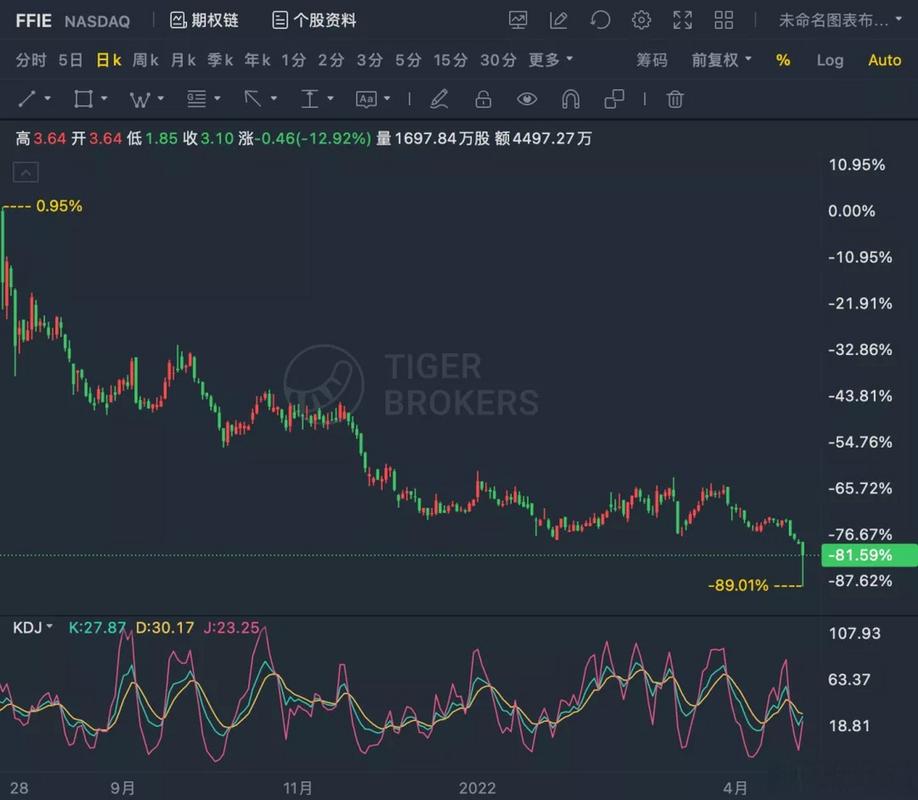Select the Elliott wave drawing tool
This screenshot has height=800, width=918.
[x=139, y=99]
